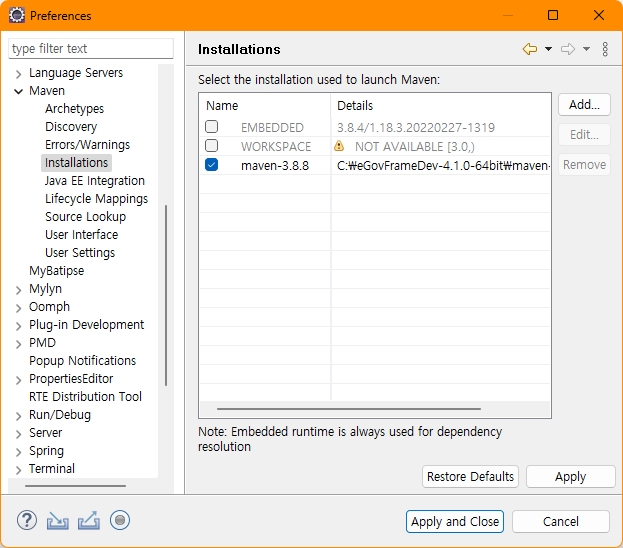The height and width of the screenshot is (548, 623).
Task: Select the maven-3.8.8 row name
Action: [275, 165]
